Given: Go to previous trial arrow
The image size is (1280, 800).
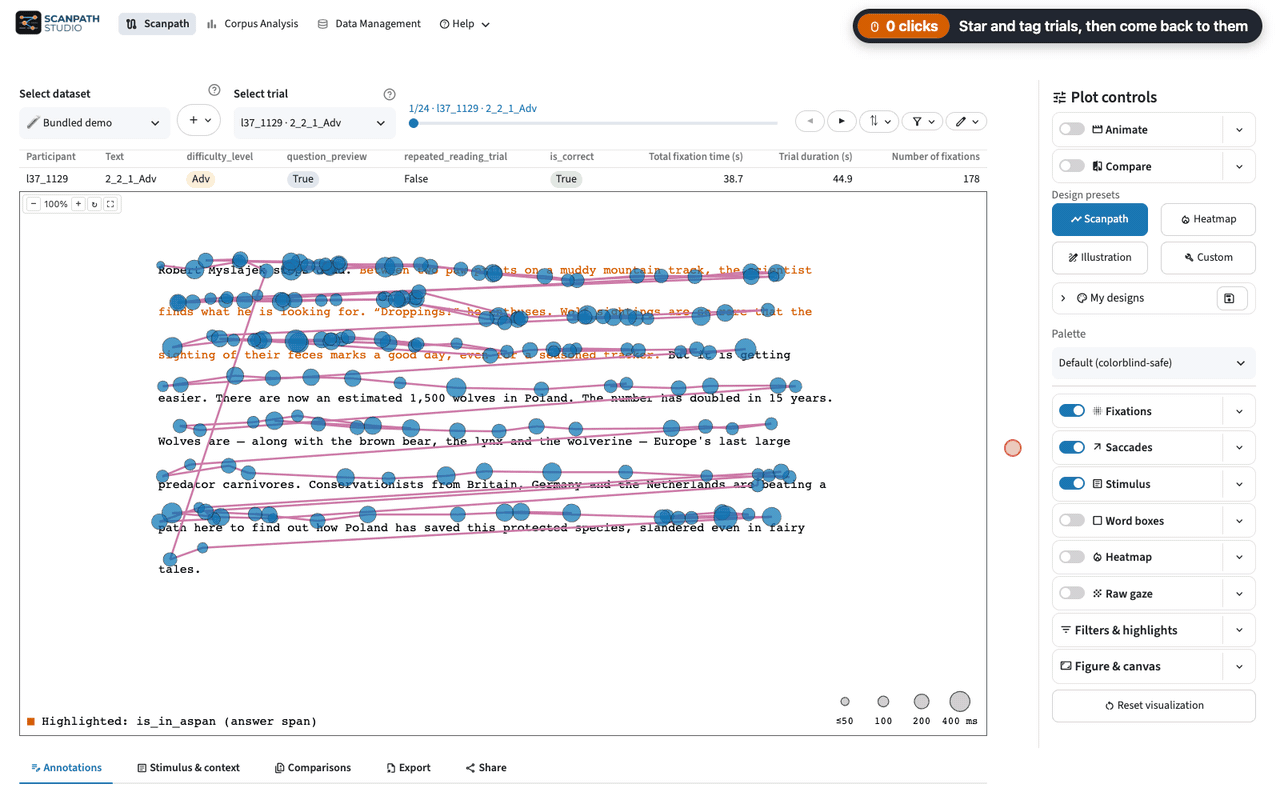Looking at the screenshot, I should click(810, 121).
